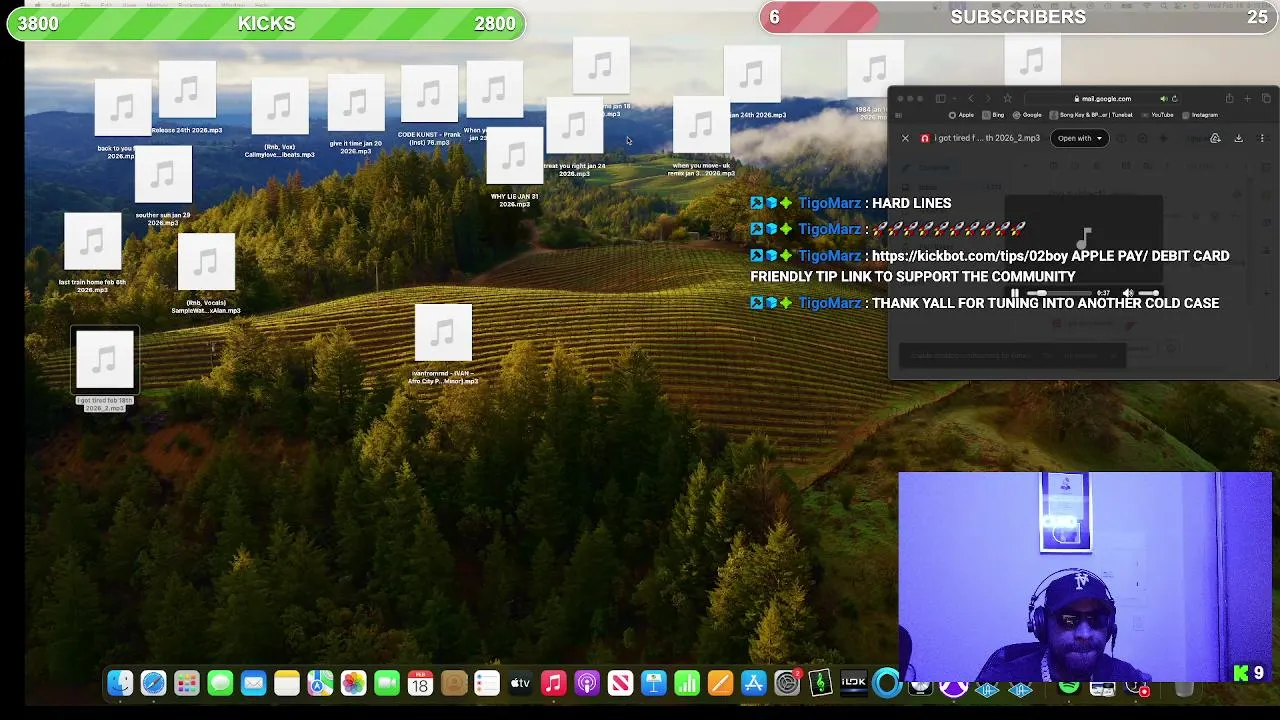This screenshot has width=1280, height=720.
Task: Open Podcasts app in the dock
Action: pos(587,683)
